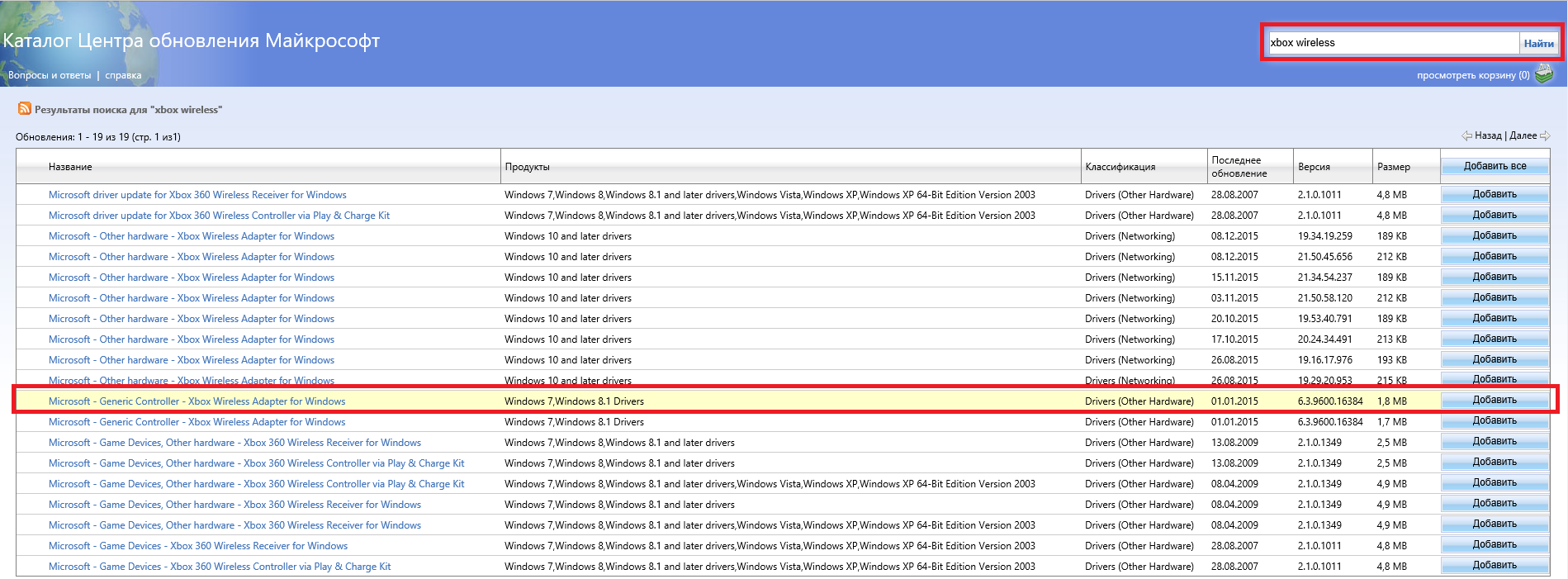
Task: Click date 03.11.2015 cell
Action: coord(1234,298)
